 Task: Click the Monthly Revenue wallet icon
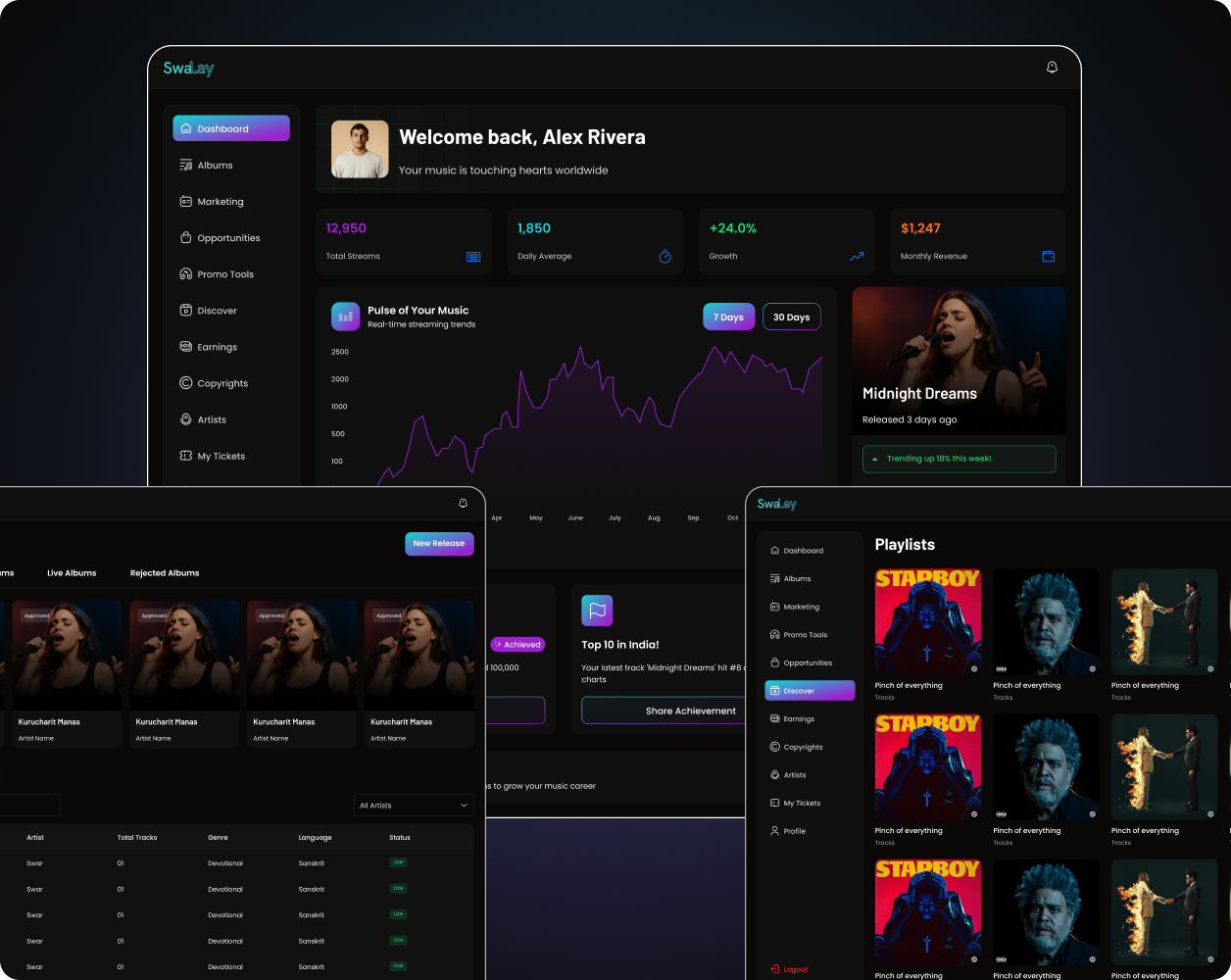click(1048, 257)
